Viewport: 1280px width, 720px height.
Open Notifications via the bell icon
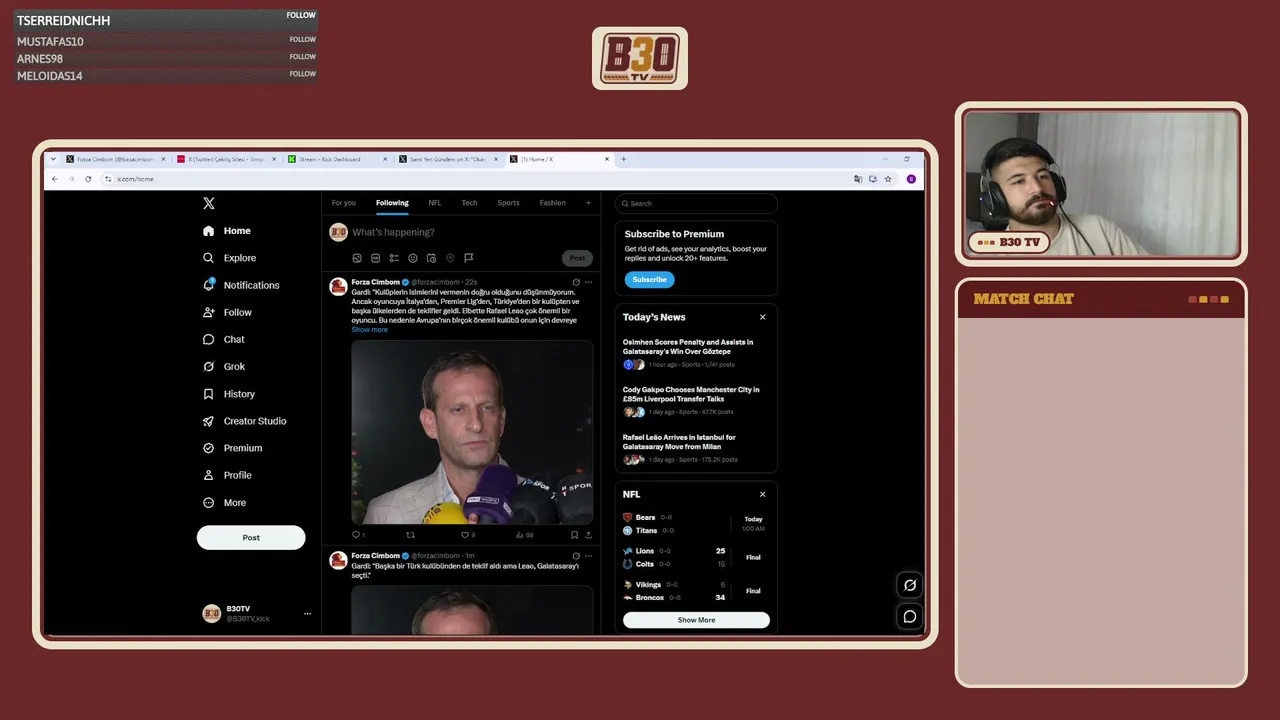tap(208, 285)
